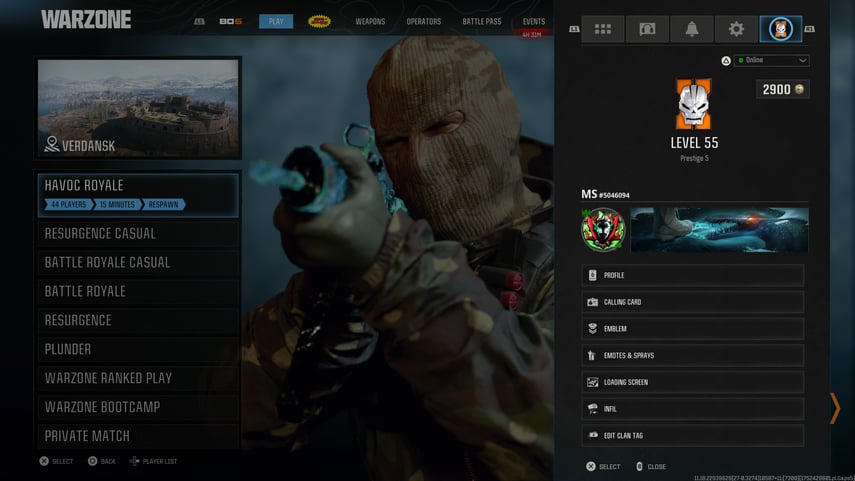The height and width of the screenshot is (481, 855).
Task: Expand the Online status dropdown
Action: point(771,60)
